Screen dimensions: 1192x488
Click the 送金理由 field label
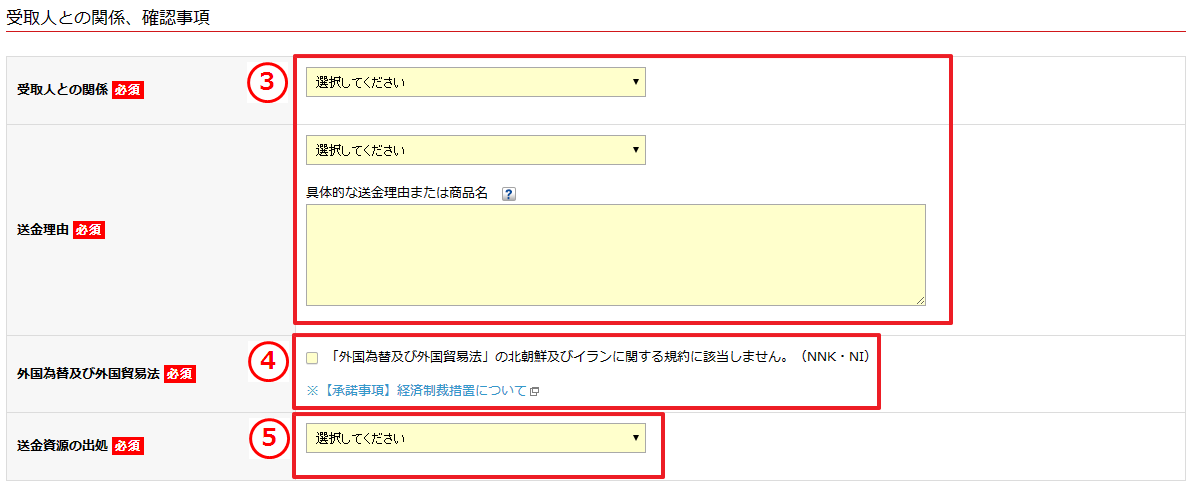43,230
